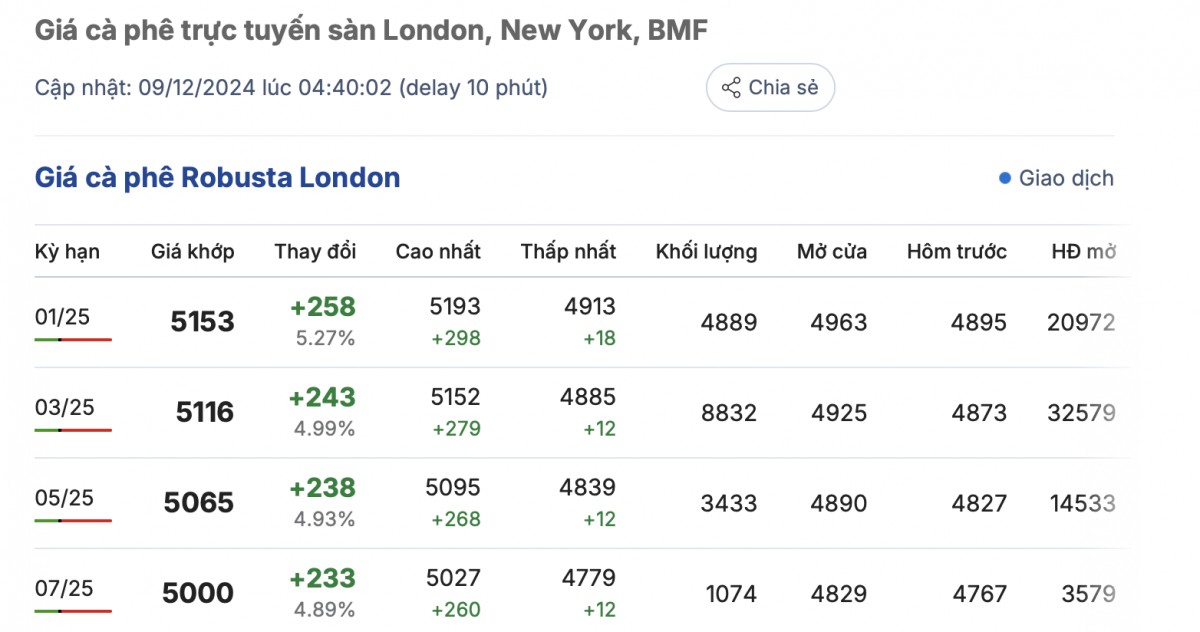
Task: Select the Khối lượng column header
Action: 706,251
